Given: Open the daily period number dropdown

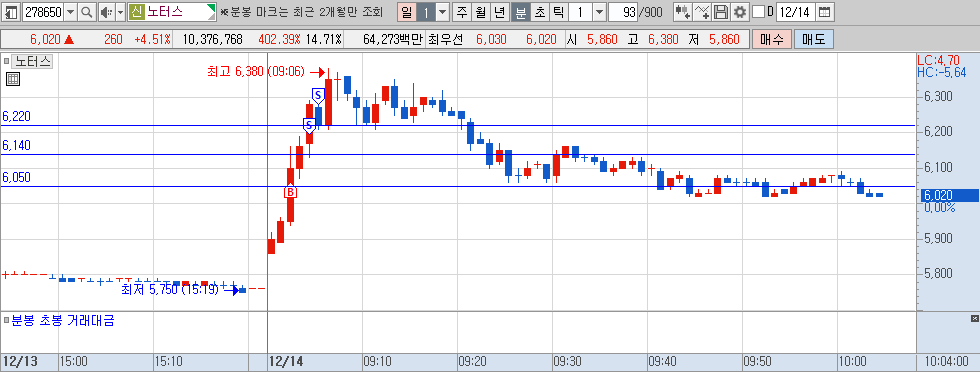Looking at the screenshot, I should [442, 11].
